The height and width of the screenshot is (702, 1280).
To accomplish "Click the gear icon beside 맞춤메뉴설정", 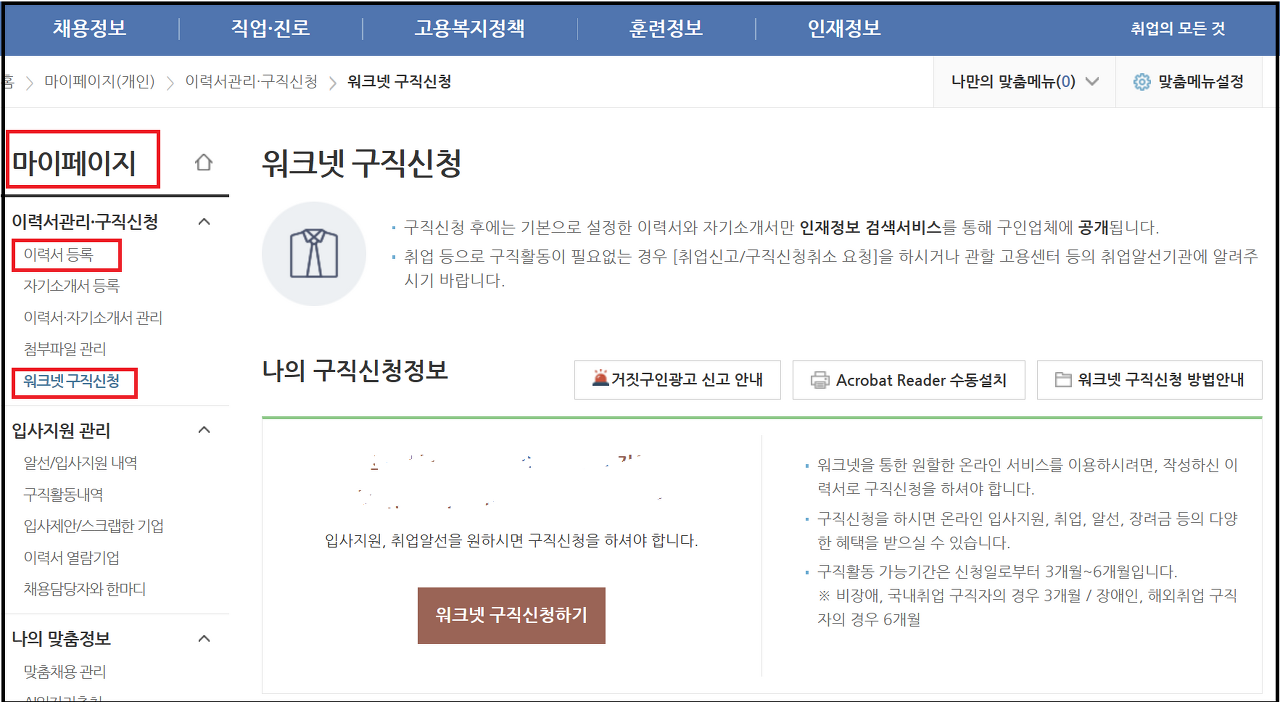I will pos(1142,82).
